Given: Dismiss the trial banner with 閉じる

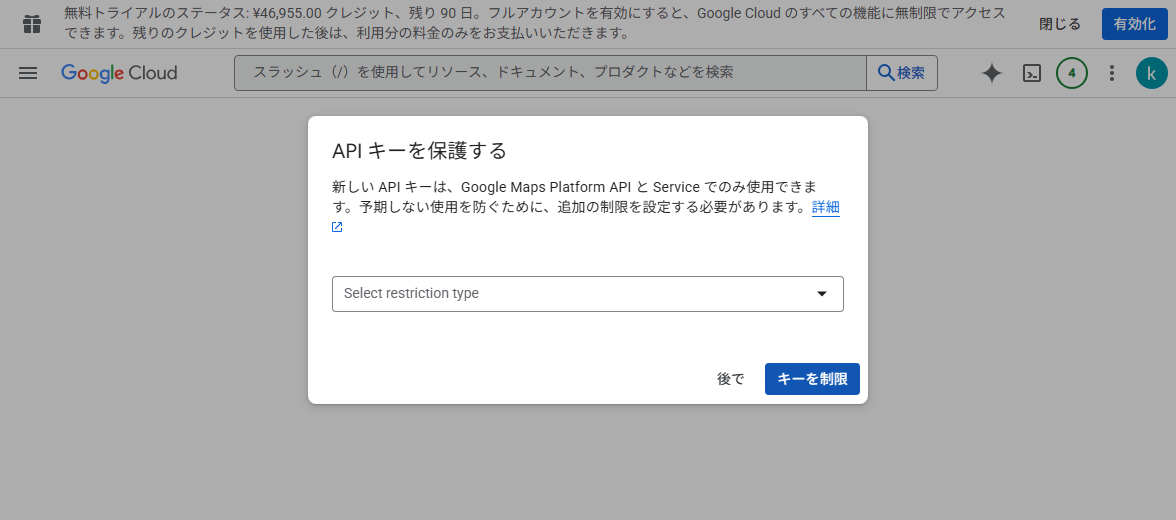Looking at the screenshot, I should tap(1059, 24).
